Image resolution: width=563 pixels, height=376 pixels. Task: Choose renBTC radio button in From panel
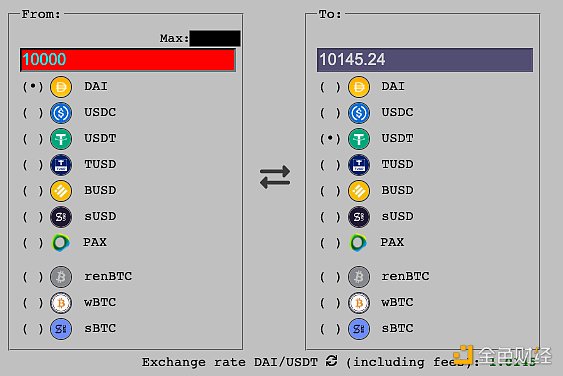click(33, 277)
